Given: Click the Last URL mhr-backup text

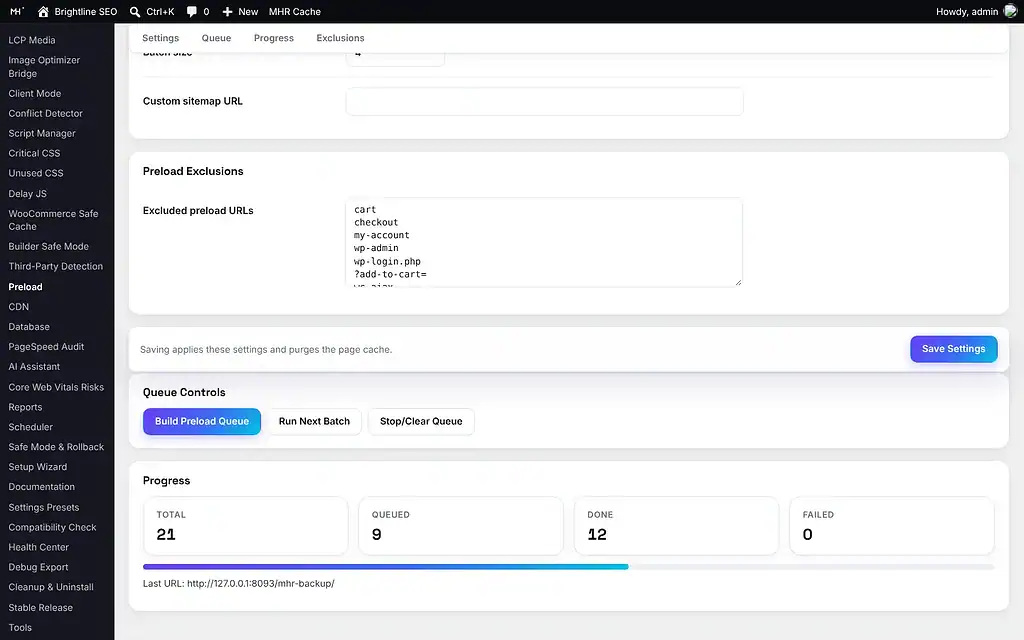Looking at the screenshot, I should point(238,583).
